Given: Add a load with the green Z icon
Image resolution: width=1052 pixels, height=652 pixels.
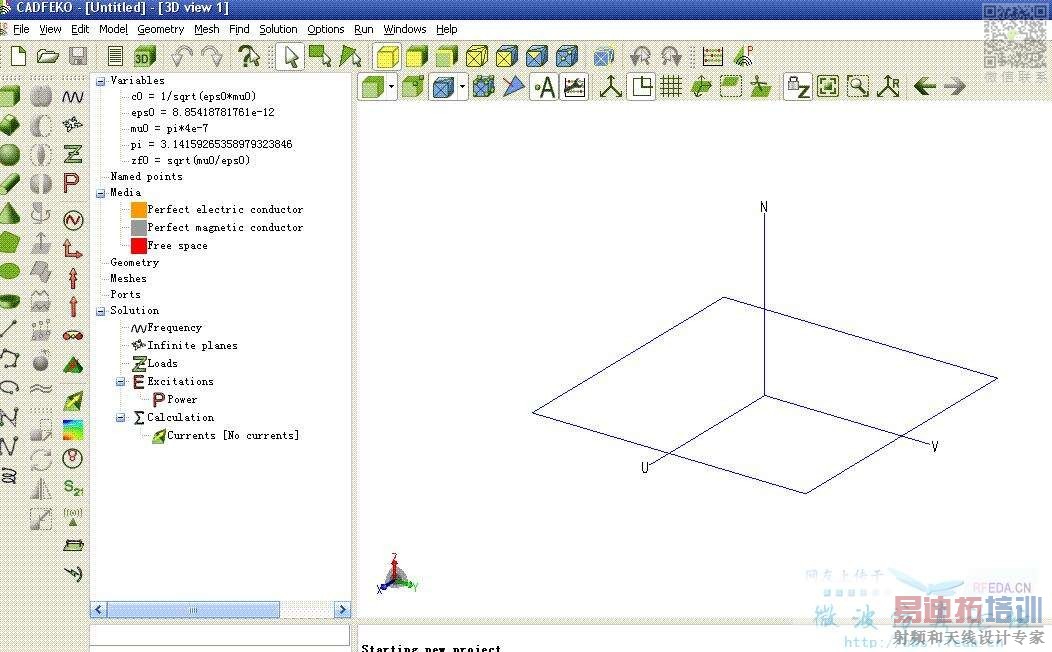Looking at the screenshot, I should (x=72, y=154).
